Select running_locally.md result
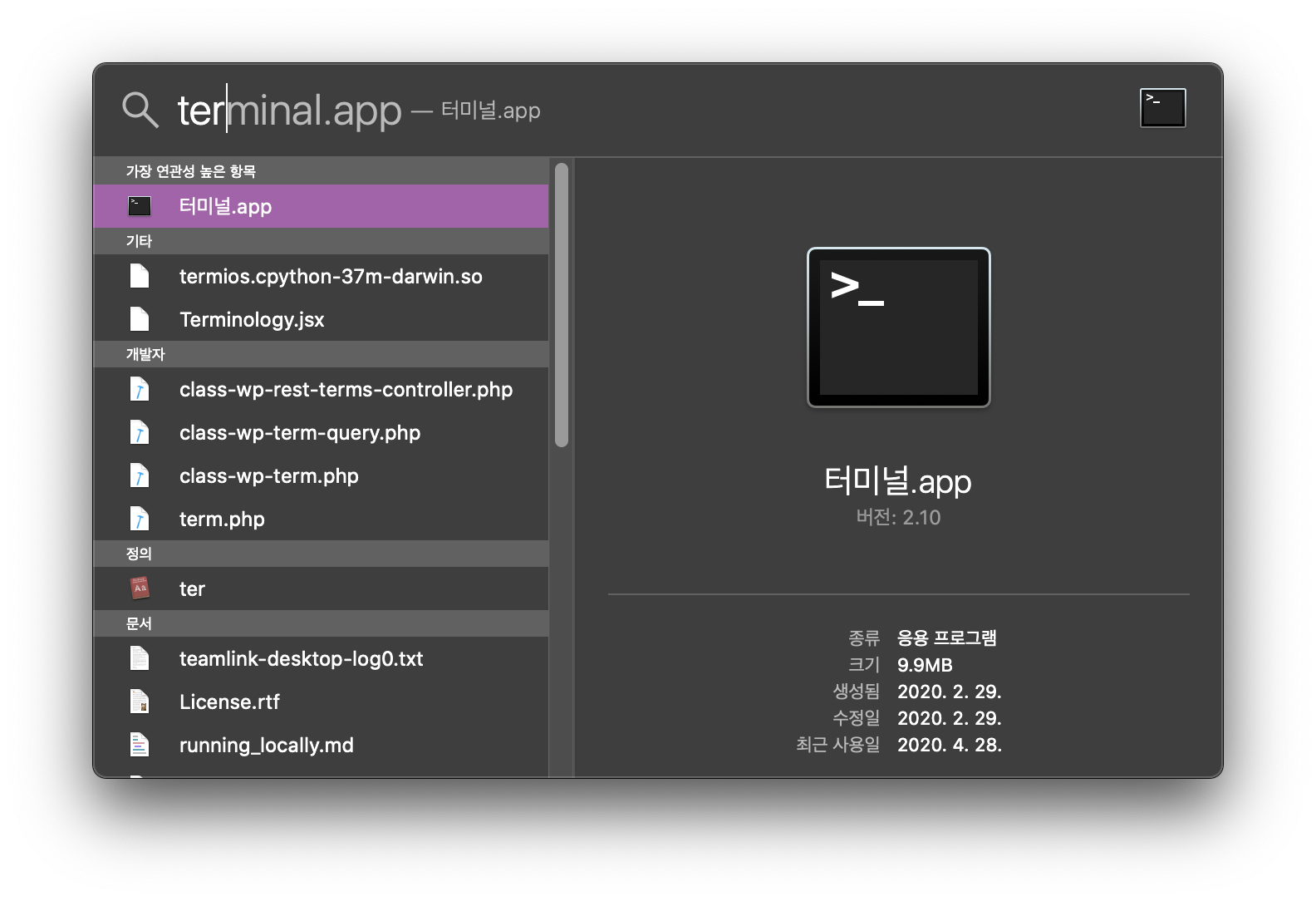Viewport: 1316px width, 901px height. [x=321, y=745]
